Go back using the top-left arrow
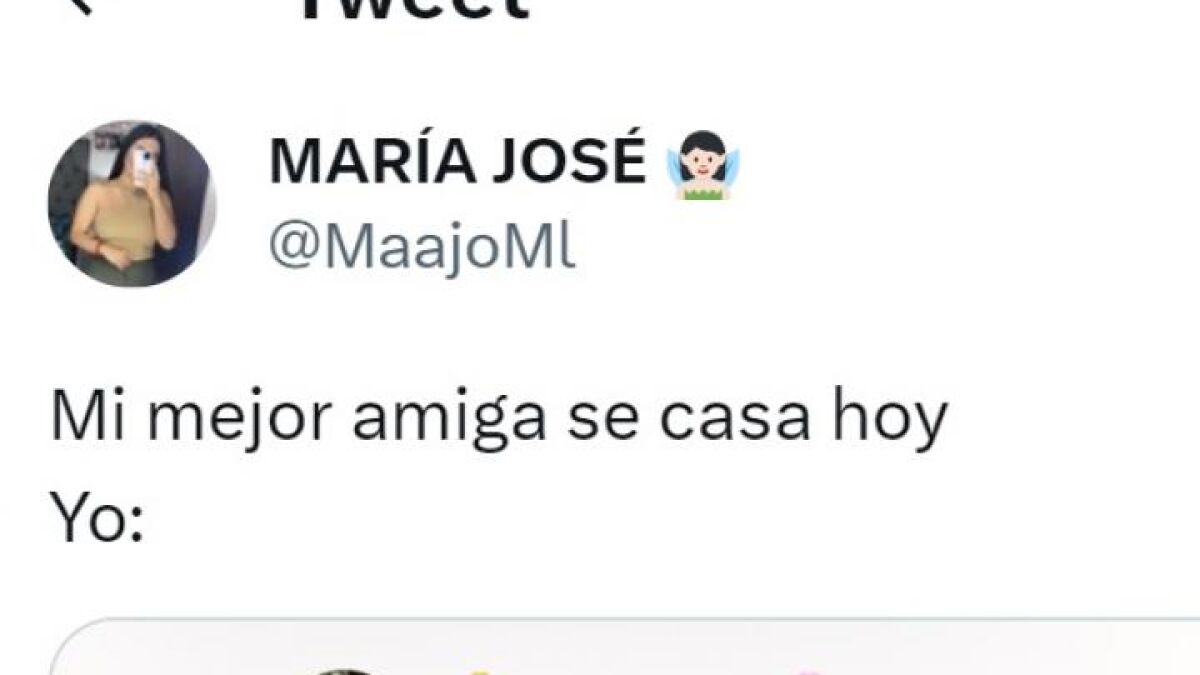Screen dimensions: 1200x675 coord(77,5)
